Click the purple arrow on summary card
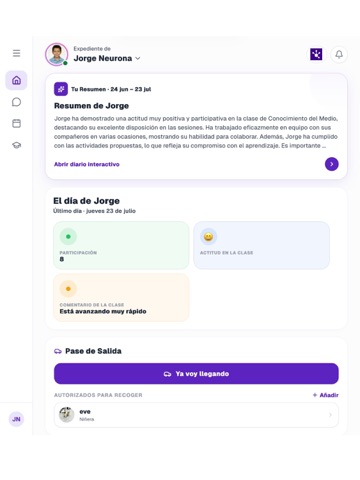Viewport: 360px width, 480px height. coord(332,164)
